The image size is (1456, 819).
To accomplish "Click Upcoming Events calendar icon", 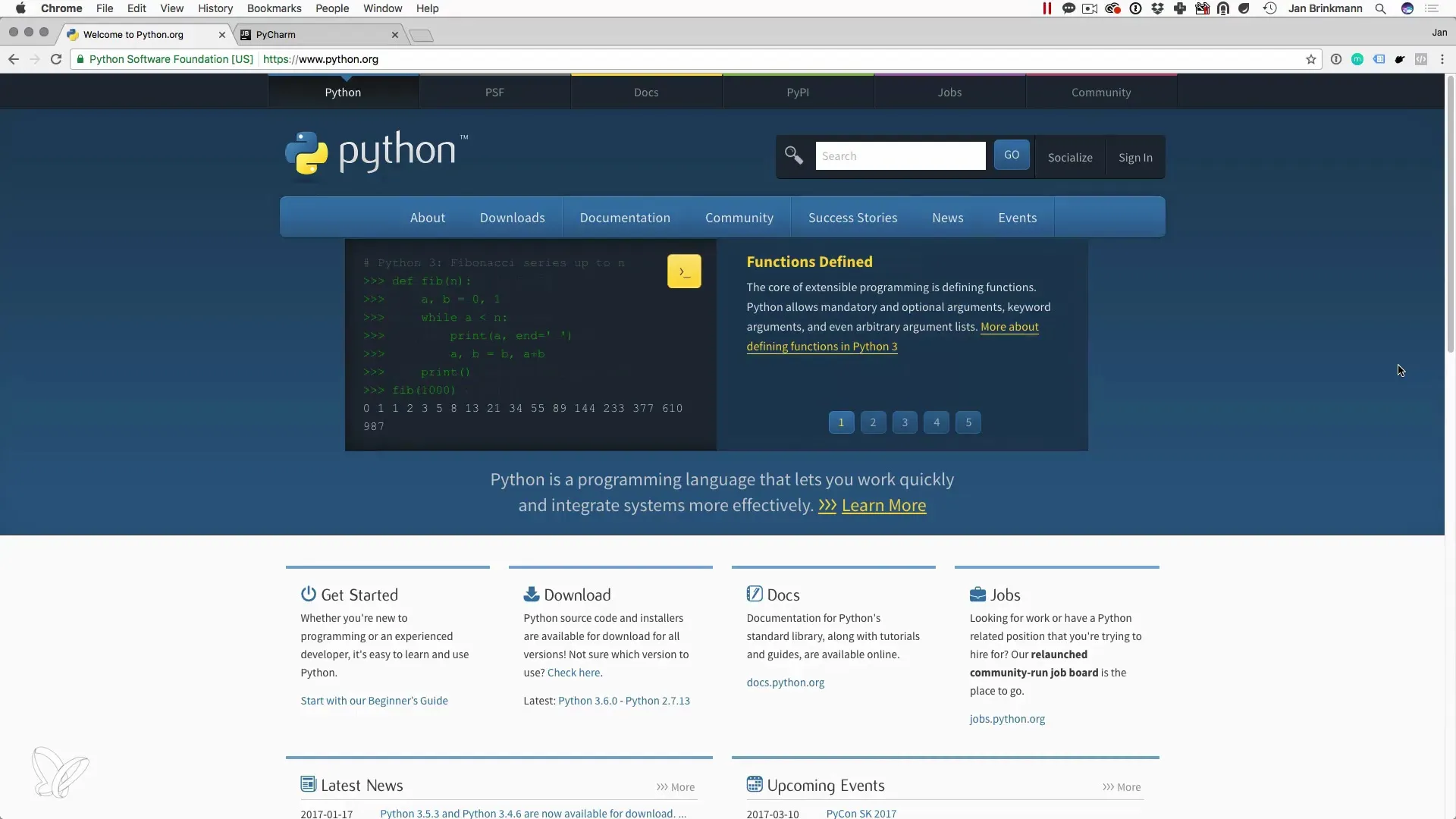I will 755,784.
